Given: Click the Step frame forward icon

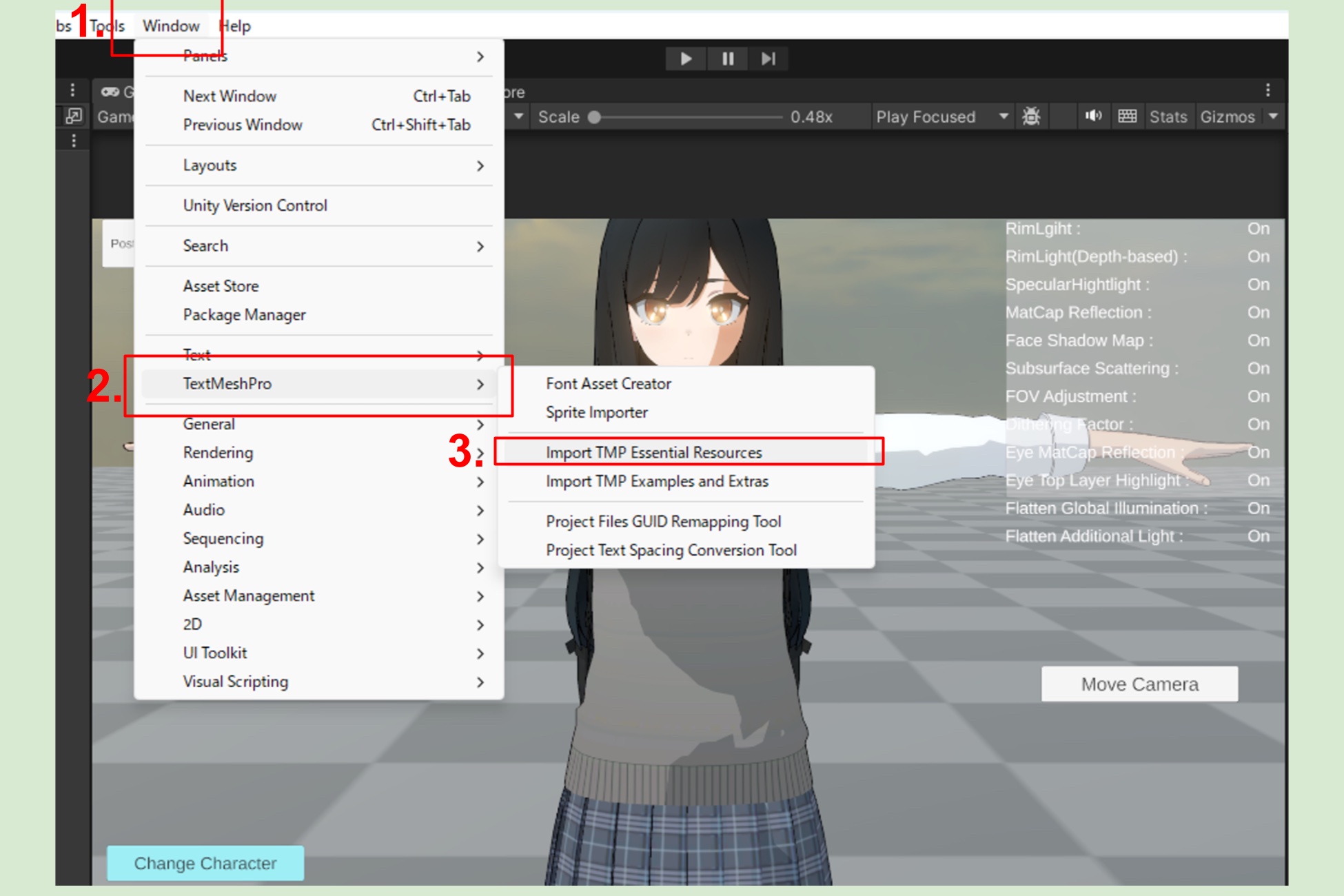Looking at the screenshot, I should (x=768, y=59).
